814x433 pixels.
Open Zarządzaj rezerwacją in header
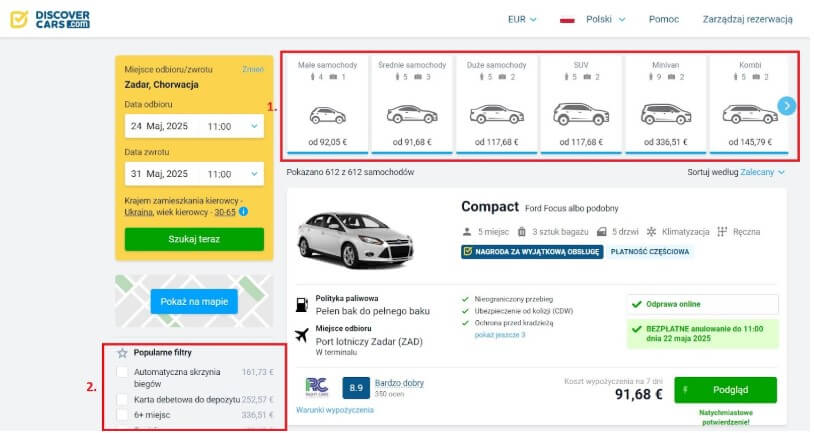(747, 19)
